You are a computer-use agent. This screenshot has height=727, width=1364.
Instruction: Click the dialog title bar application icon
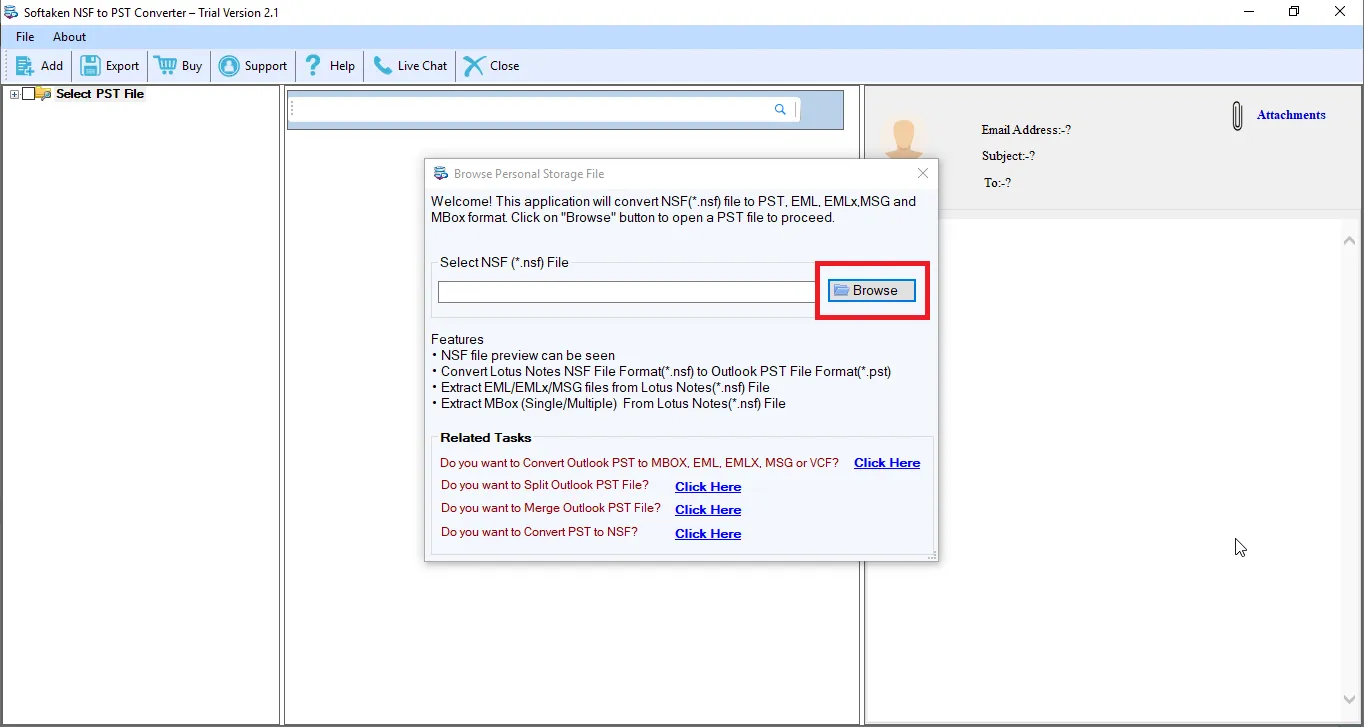click(440, 173)
